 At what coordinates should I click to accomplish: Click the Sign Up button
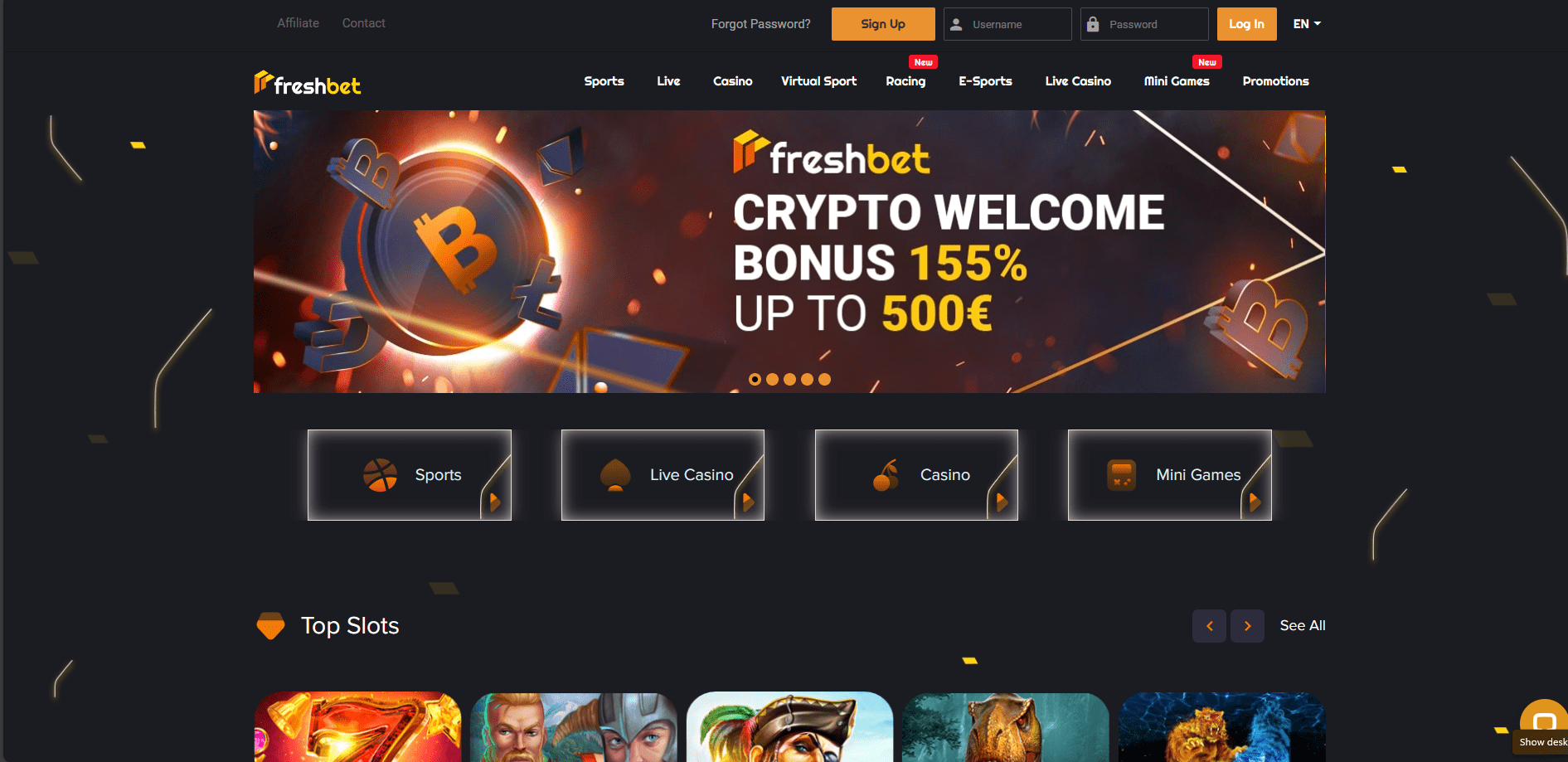pyautogui.click(x=883, y=24)
